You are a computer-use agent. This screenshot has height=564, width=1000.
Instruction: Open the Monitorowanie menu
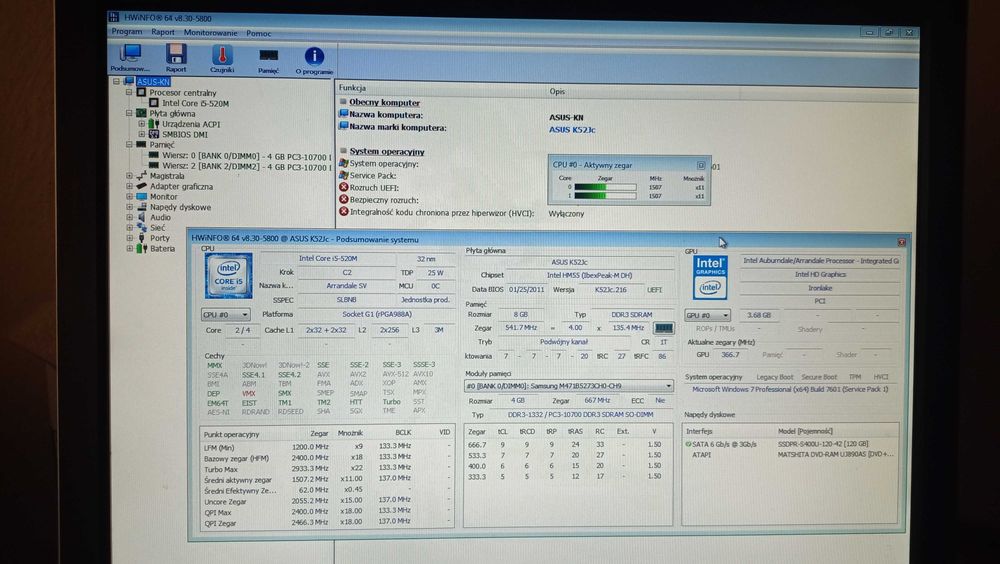click(x=210, y=33)
